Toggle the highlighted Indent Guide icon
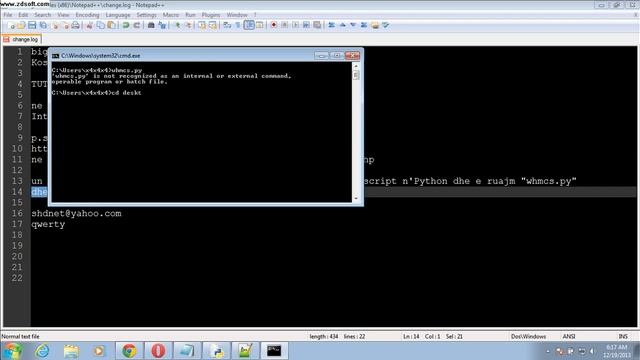This screenshot has width=640, height=360. click(x=249, y=25)
